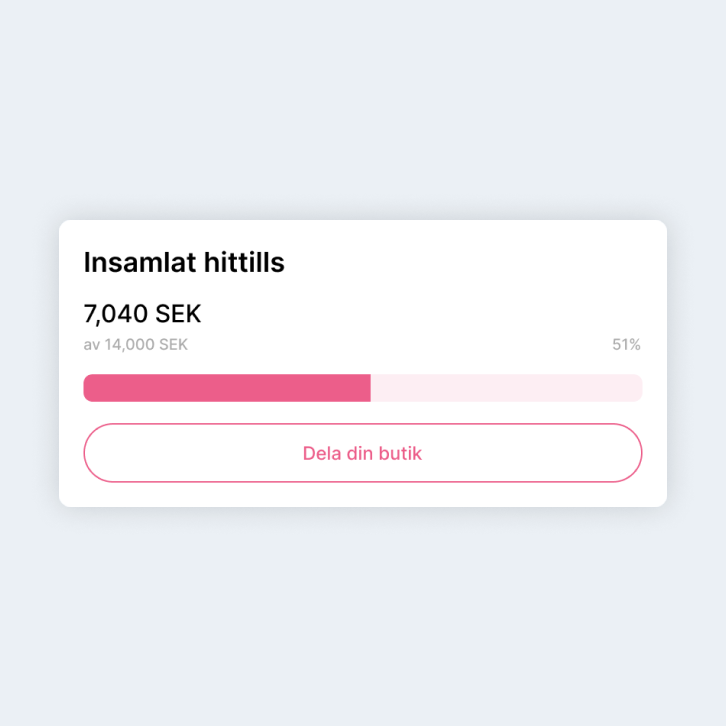Click the "7,040 SEK" collected amount
Viewport: 726px width, 726px height.
click(x=142, y=314)
